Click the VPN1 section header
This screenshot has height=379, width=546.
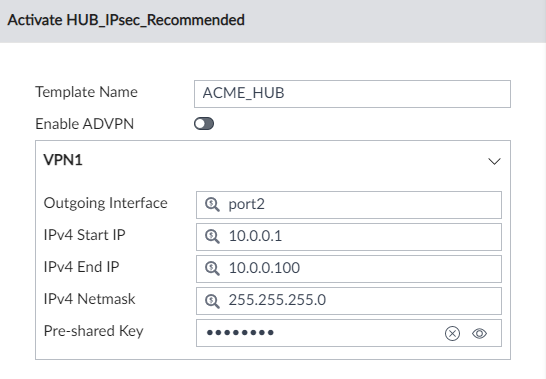tap(273, 161)
